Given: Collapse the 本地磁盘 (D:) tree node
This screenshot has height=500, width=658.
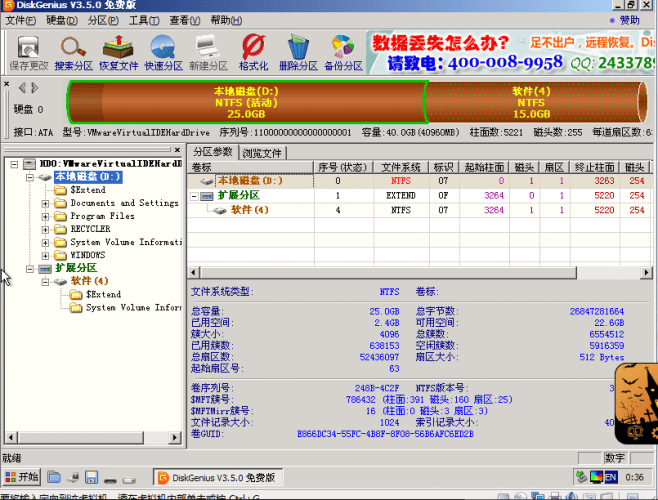Looking at the screenshot, I should [30, 177].
